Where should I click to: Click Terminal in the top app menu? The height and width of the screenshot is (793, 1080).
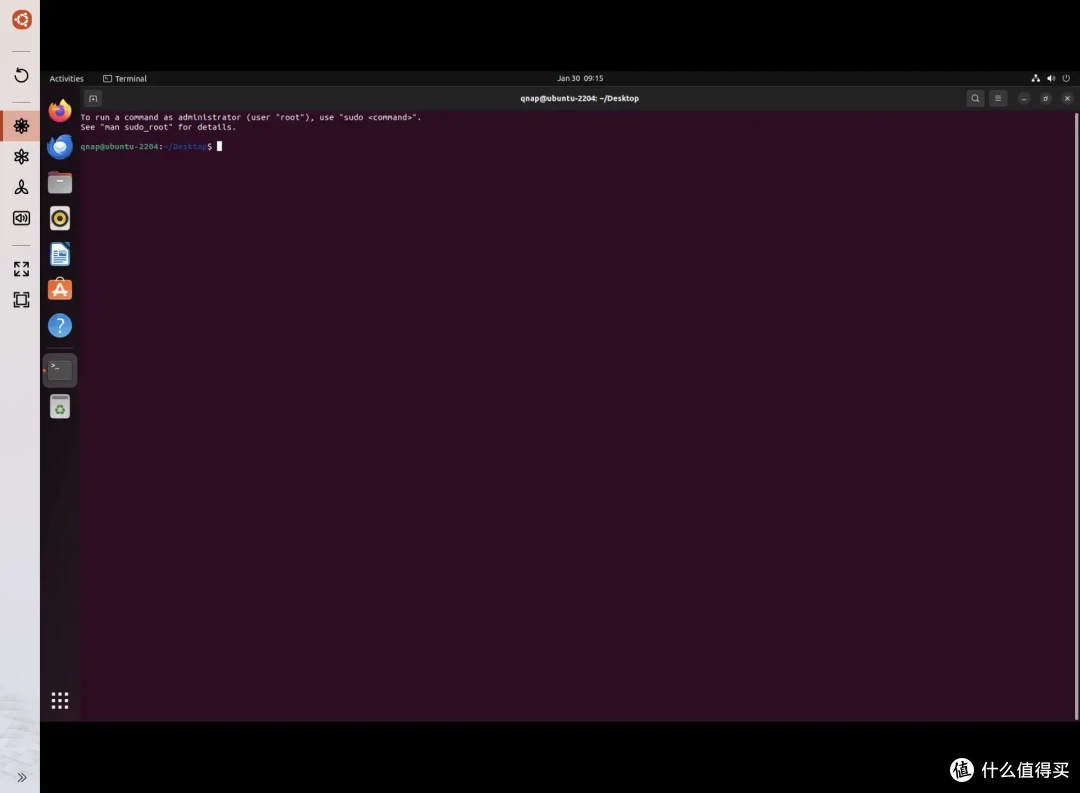click(x=124, y=78)
